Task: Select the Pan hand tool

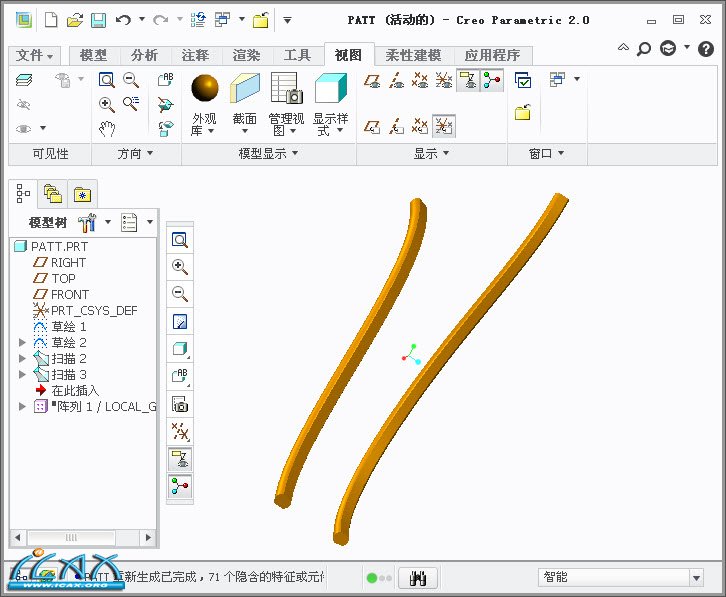Action: [x=107, y=128]
